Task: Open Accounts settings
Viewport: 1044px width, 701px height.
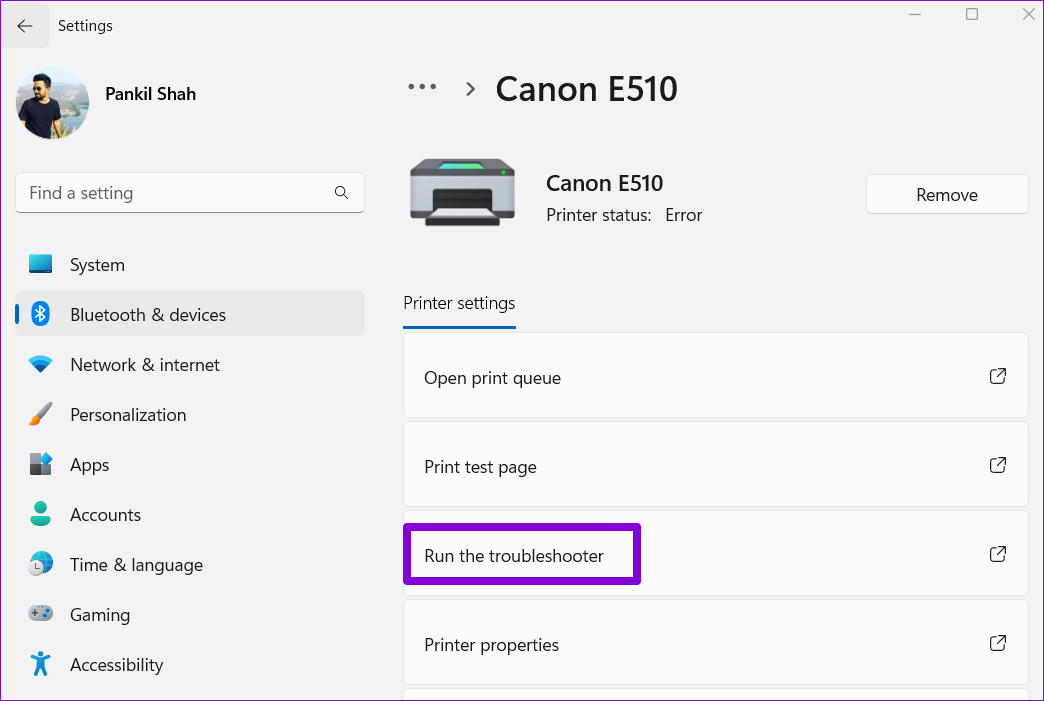Action: point(105,514)
